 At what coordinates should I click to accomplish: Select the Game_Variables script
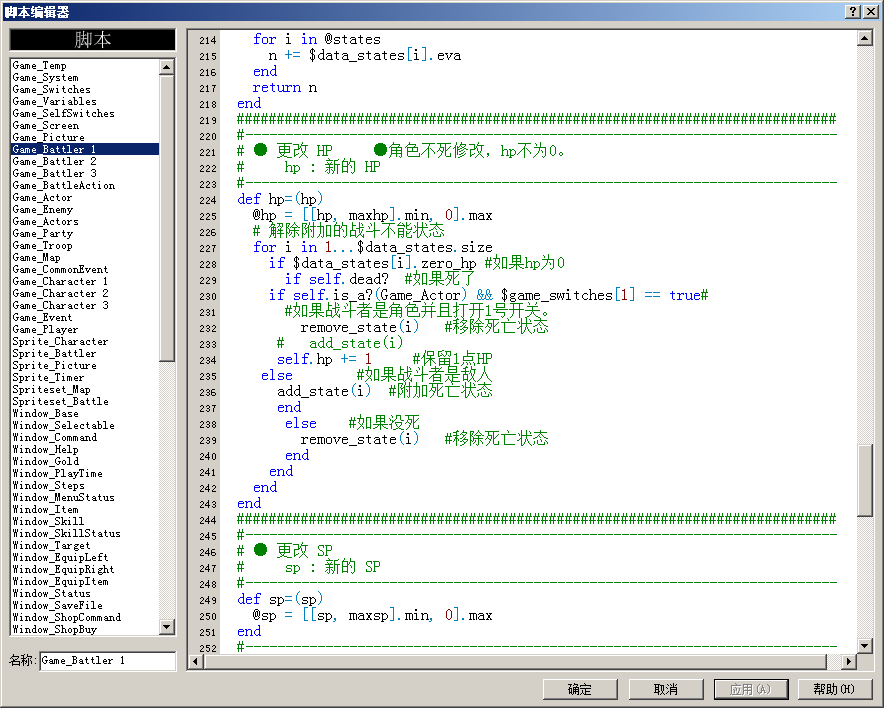[x=85, y=101]
